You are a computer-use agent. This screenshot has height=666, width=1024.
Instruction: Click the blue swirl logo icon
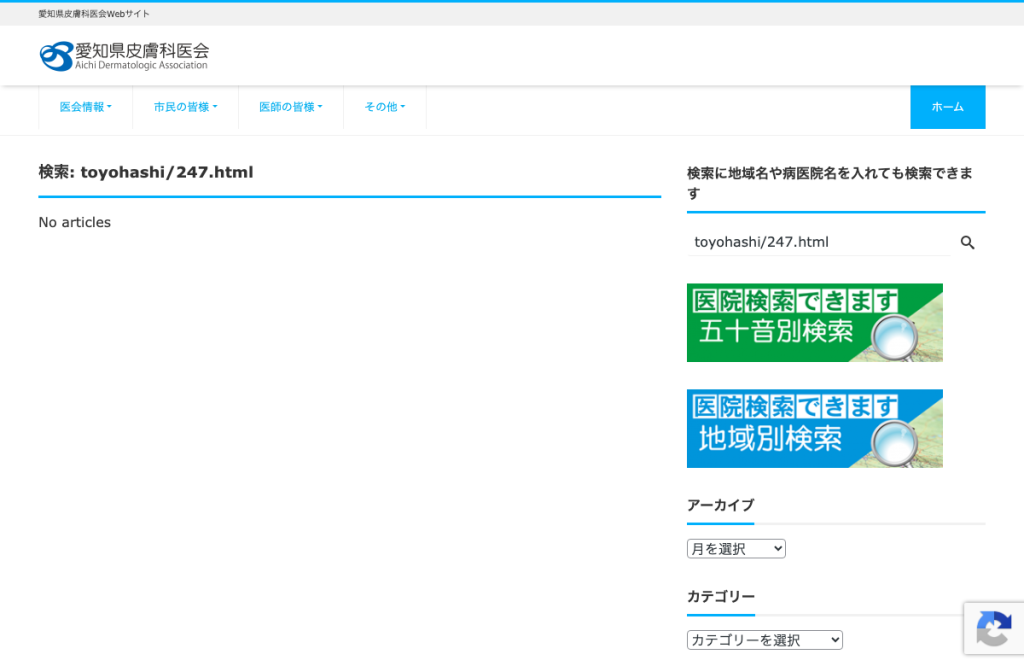point(56,56)
